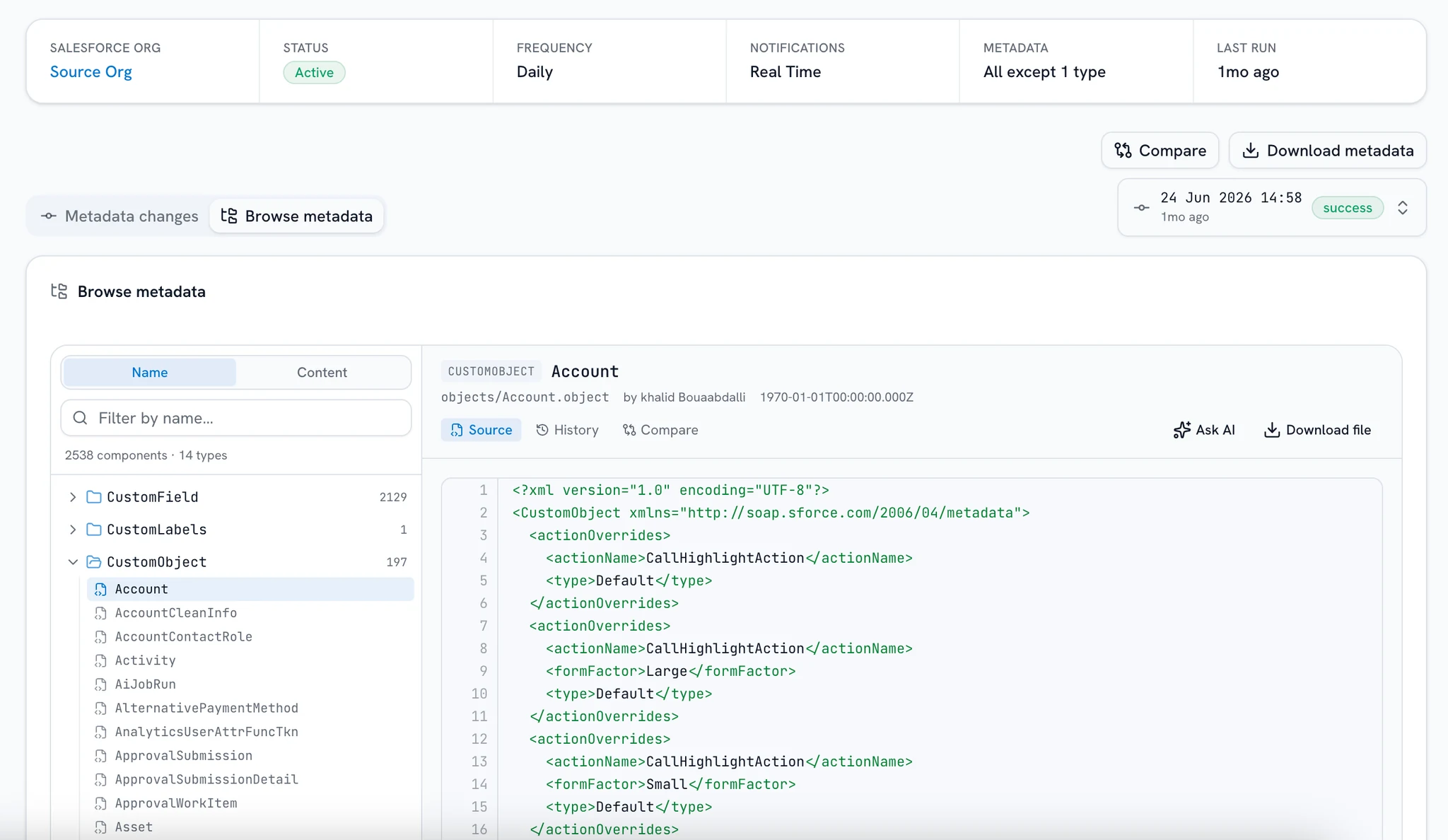This screenshot has height=840, width=1448.
Task: Click the open CustomObject folder icon
Action: pyautogui.click(x=93, y=562)
